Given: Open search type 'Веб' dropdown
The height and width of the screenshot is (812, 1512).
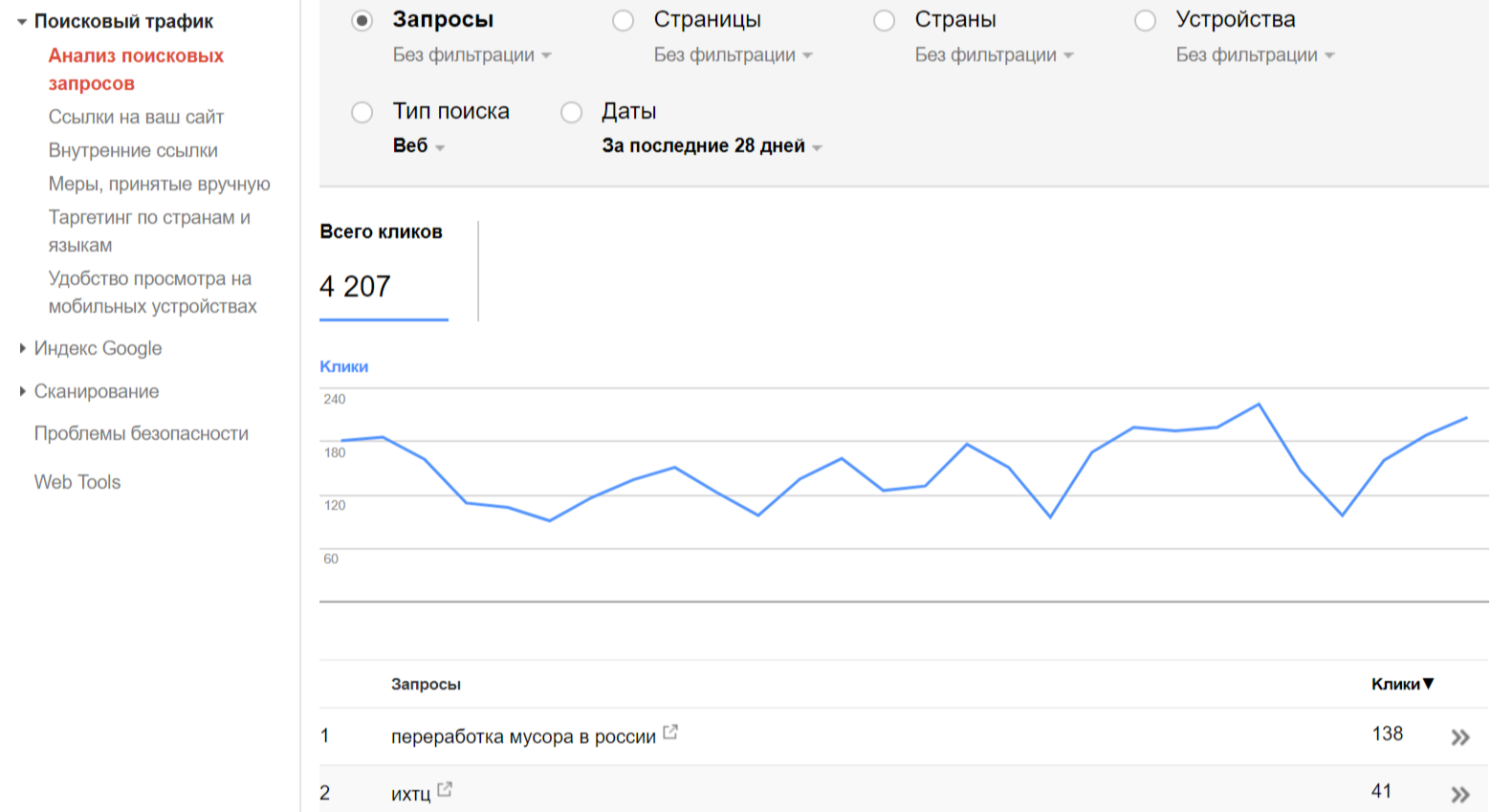Looking at the screenshot, I should pyautogui.click(x=419, y=146).
